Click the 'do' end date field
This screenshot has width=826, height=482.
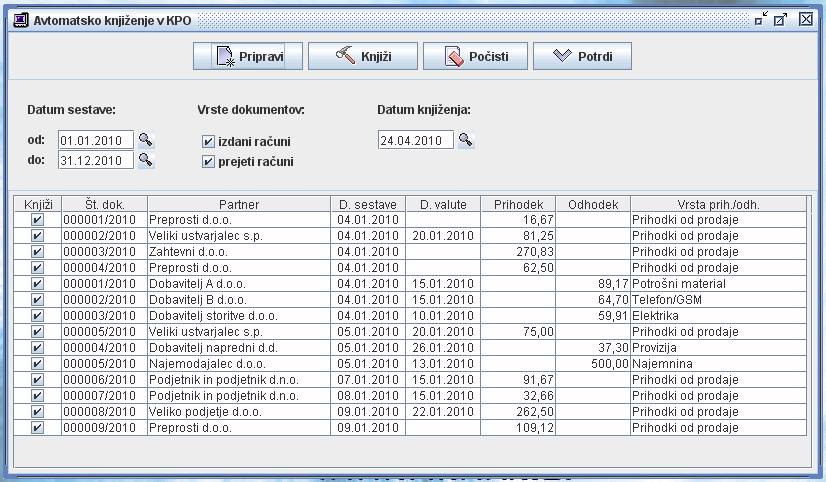95,160
